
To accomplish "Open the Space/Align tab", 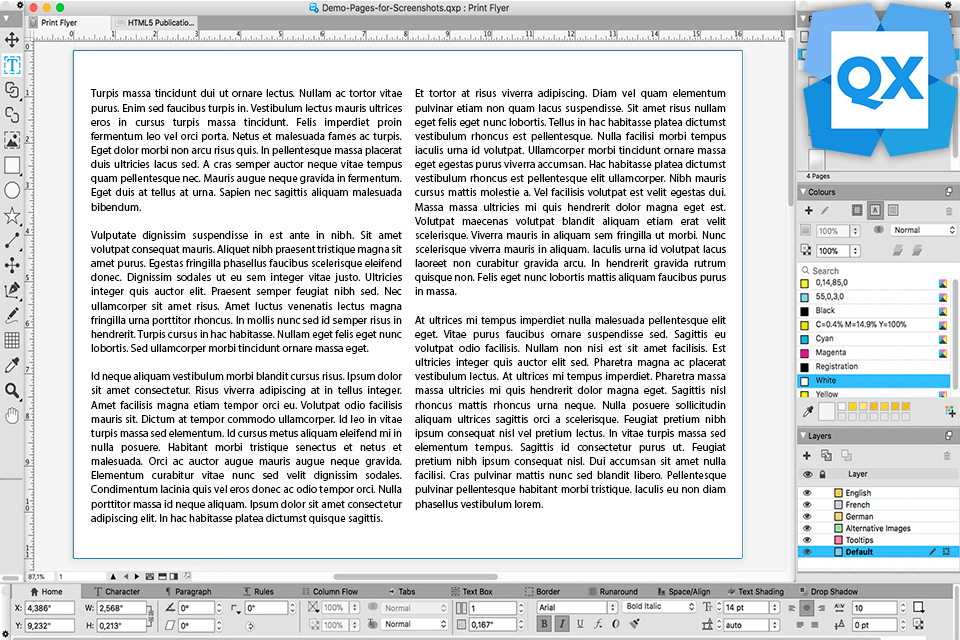I will 684,592.
